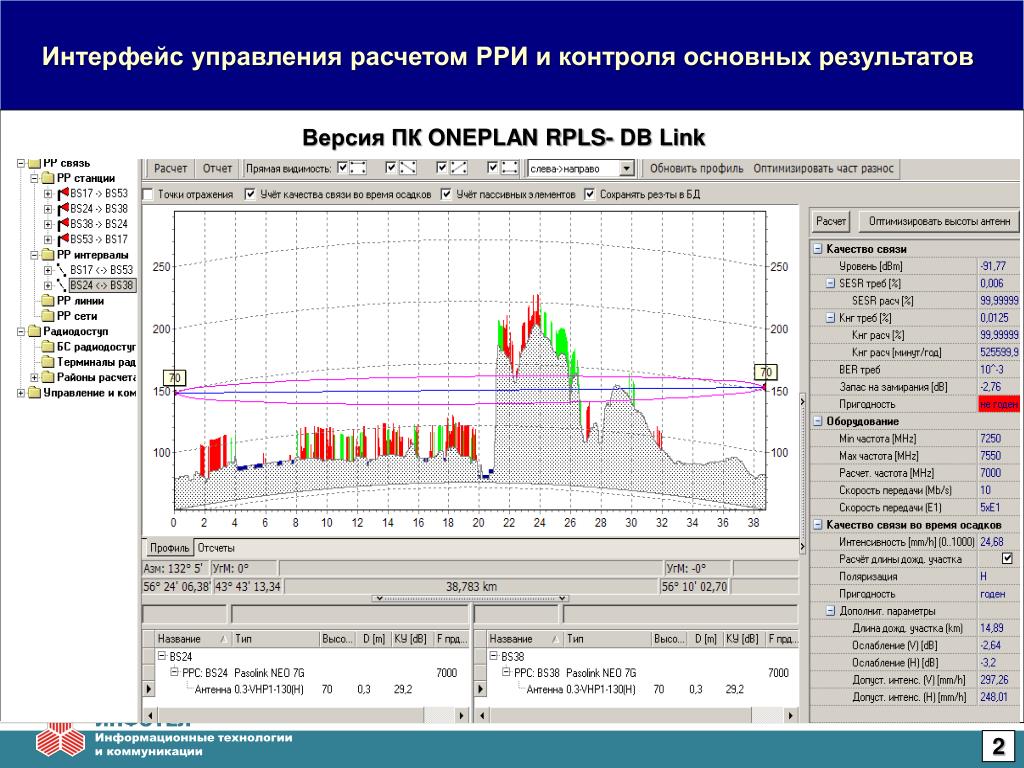This screenshot has height=768, width=1024.
Task: Click the line-of-sight icon with descending diagonal
Action: click(x=408, y=168)
